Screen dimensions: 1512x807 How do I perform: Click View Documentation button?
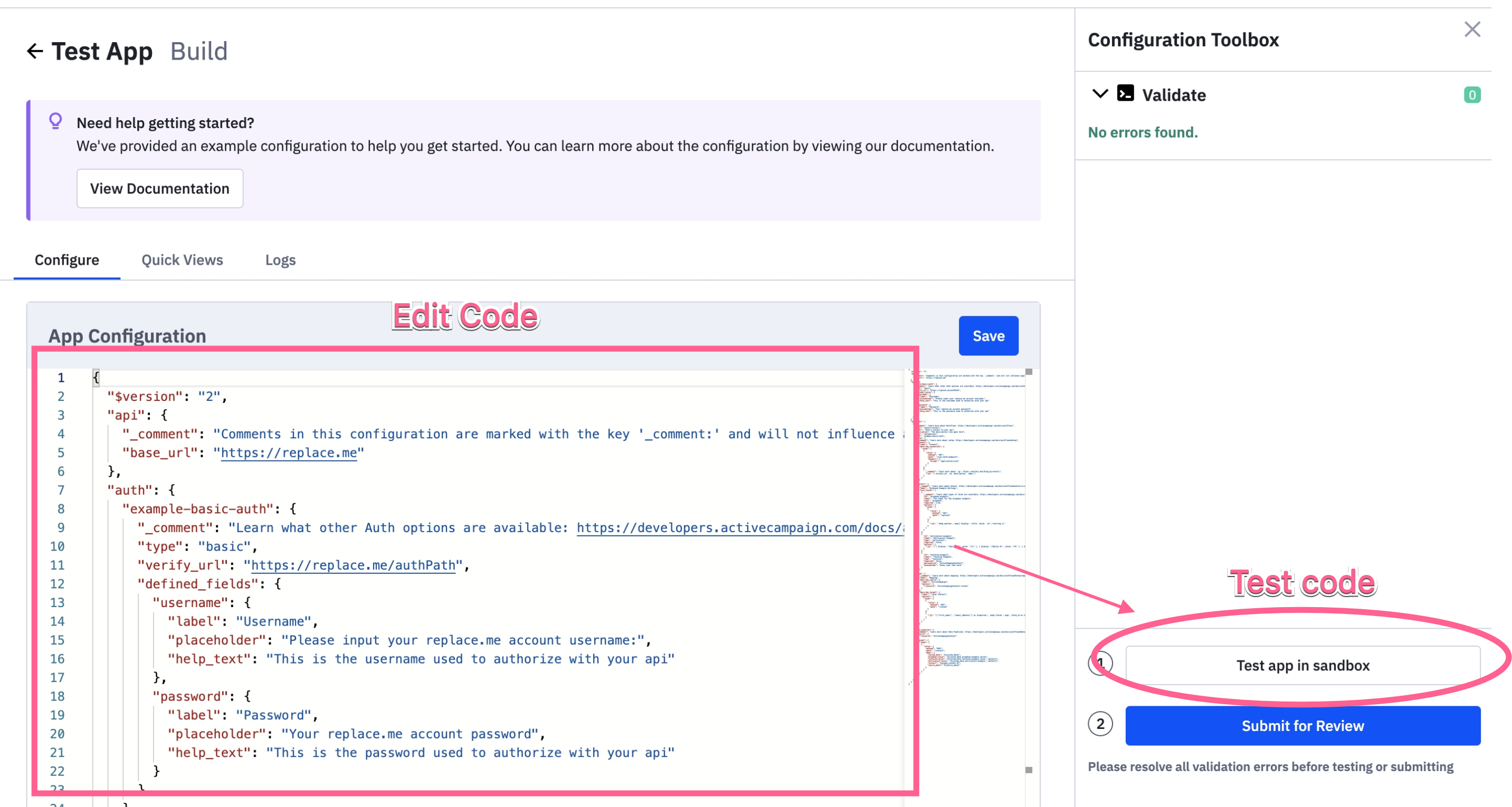[160, 188]
